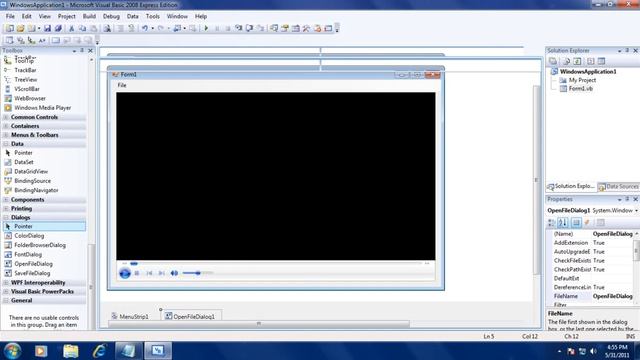
Task: Select the OpenFileDialog toolbox control
Action: point(33,264)
